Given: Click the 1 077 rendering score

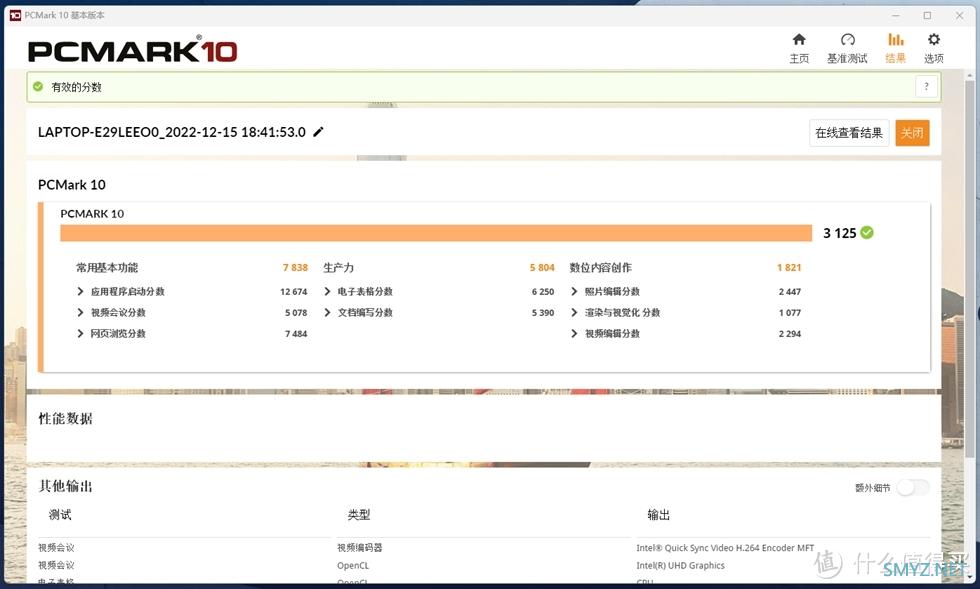Looking at the screenshot, I should 789,313.
